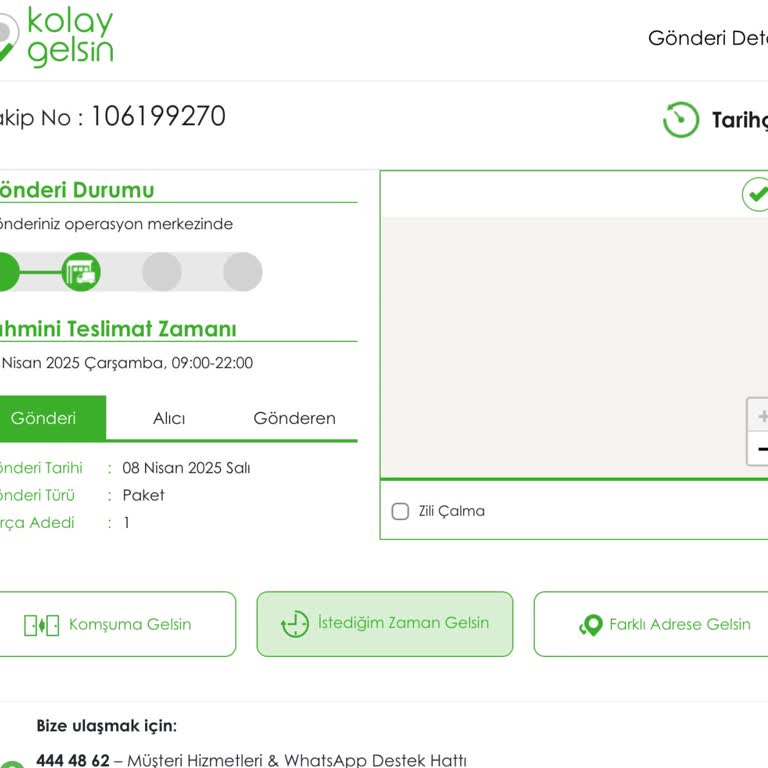Click the history clock icon beside Tarihçe
The image size is (768, 768).
pyautogui.click(x=681, y=120)
